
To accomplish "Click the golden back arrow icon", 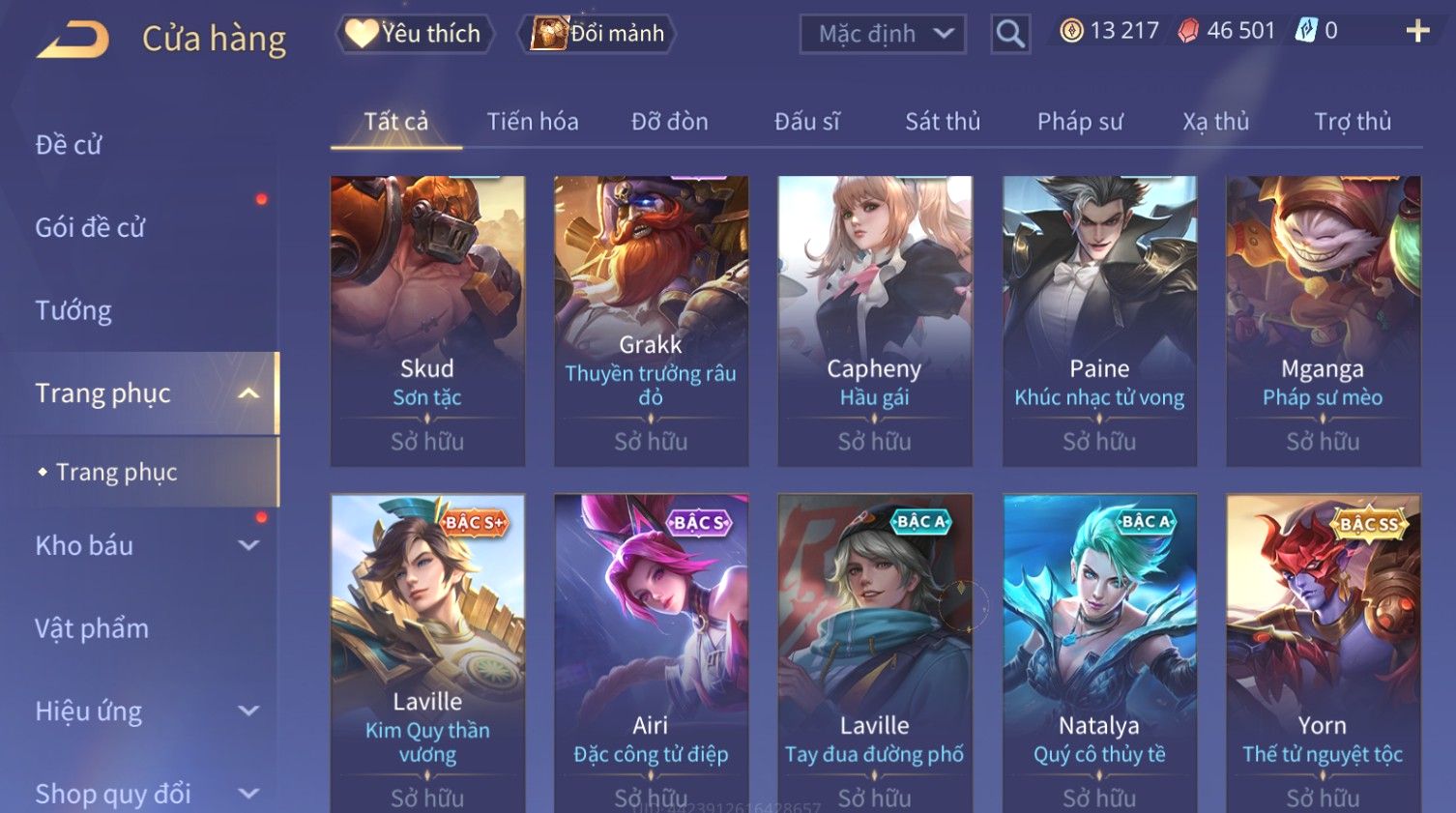I will (x=73, y=39).
